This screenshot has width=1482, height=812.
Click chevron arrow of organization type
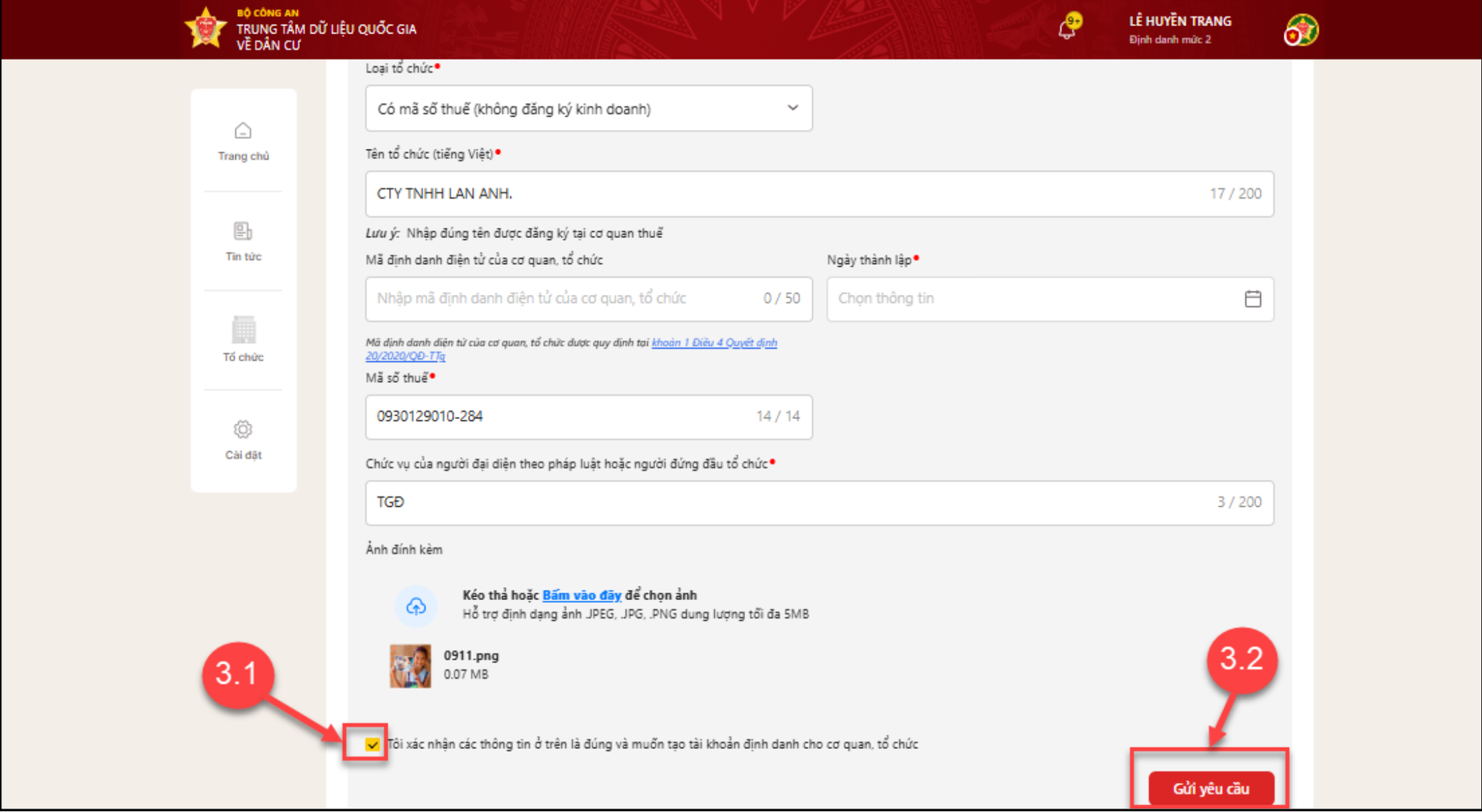point(792,108)
